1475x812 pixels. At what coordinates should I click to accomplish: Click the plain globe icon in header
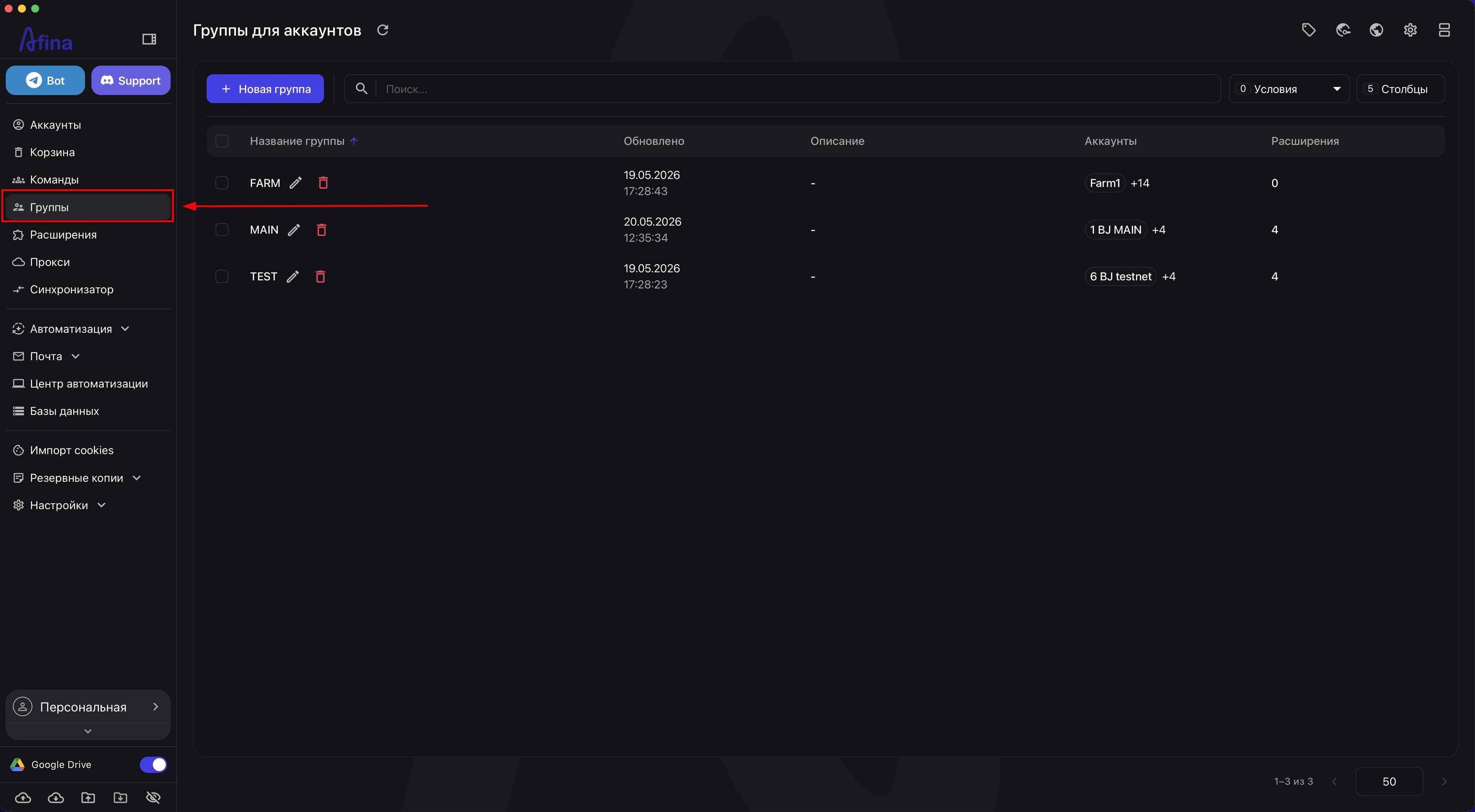1376,30
